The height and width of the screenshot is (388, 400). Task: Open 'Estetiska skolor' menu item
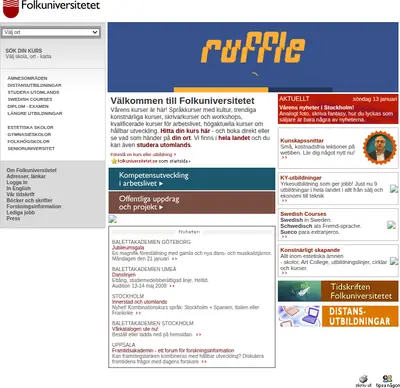[x=30, y=127]
